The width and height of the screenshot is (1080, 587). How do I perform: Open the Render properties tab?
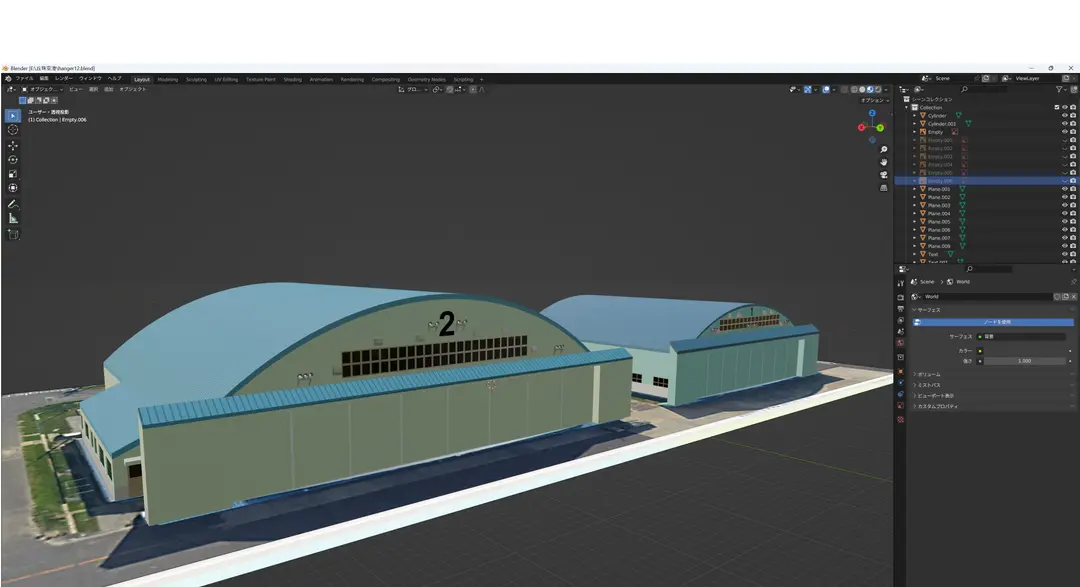[x=900, y=298]
